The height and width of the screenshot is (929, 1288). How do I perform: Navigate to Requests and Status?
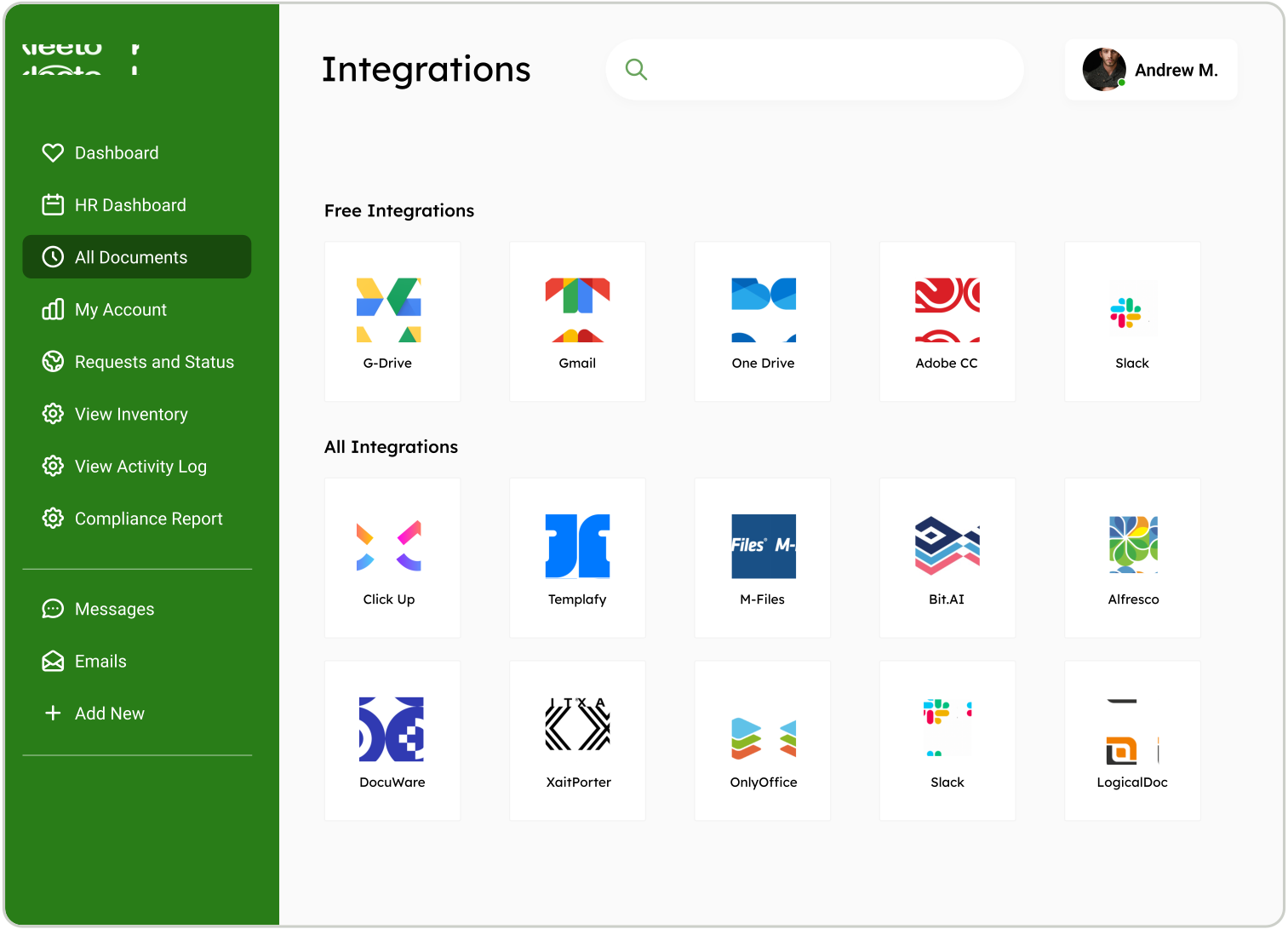137,362
